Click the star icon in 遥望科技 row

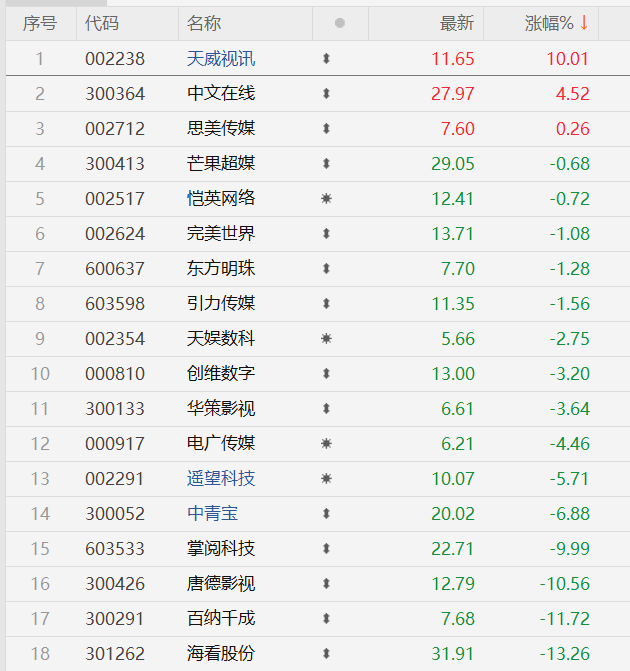pyautogui.click(x=326, y=479)
